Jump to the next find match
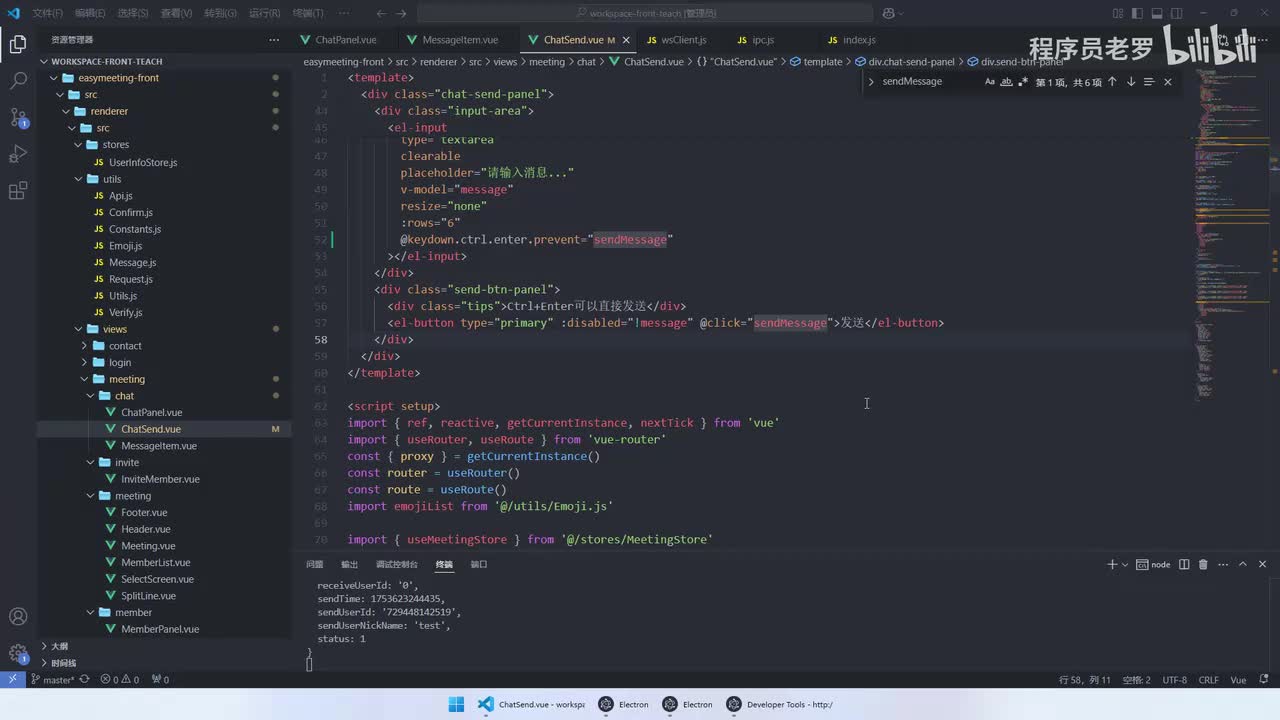Screen dimensions: 1280x720 (x=1131, y=82)
